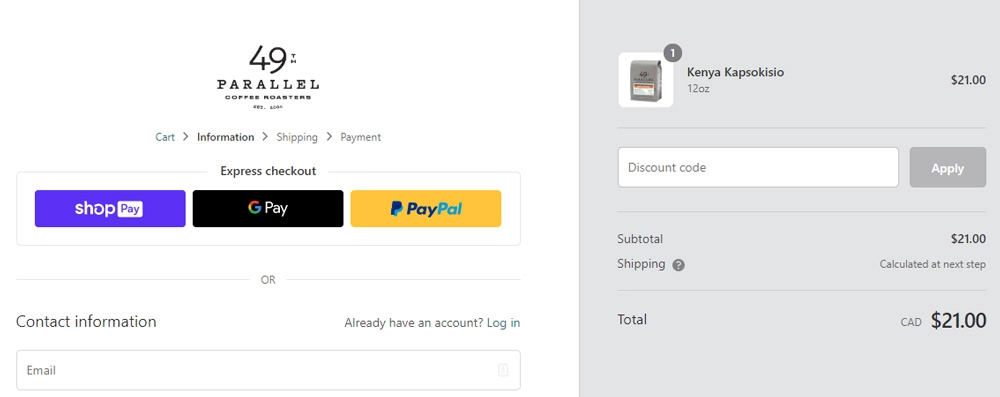Click the autofill icon in the Email field
The width and height of the screenshot is (1000, 397).
(x=503, y=370)
